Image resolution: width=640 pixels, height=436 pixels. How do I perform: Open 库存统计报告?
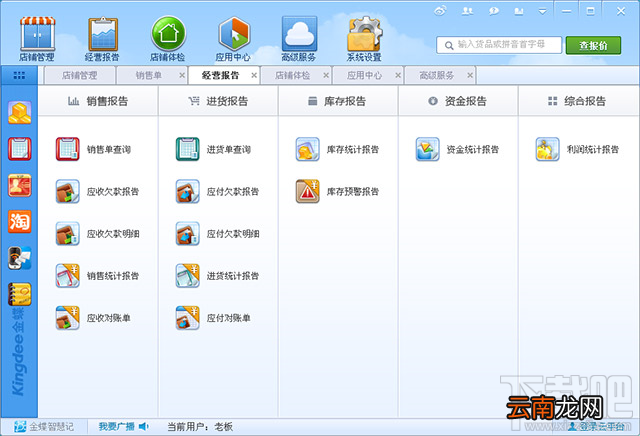338,149
